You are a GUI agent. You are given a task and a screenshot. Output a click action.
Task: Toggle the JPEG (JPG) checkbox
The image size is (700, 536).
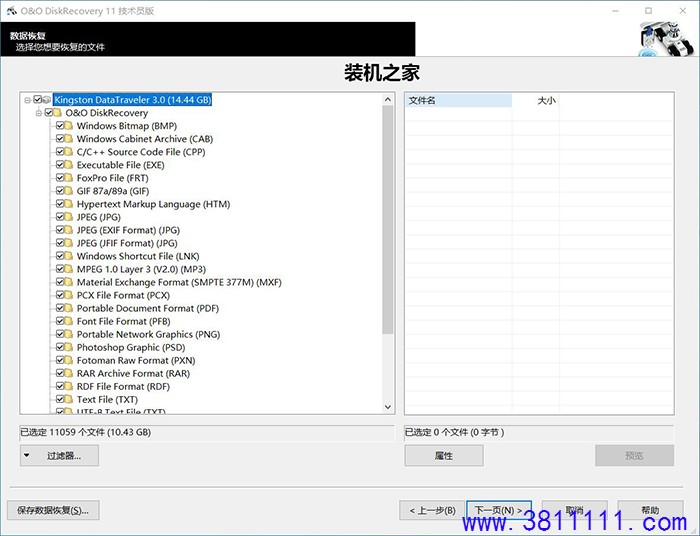coord(60,216)
